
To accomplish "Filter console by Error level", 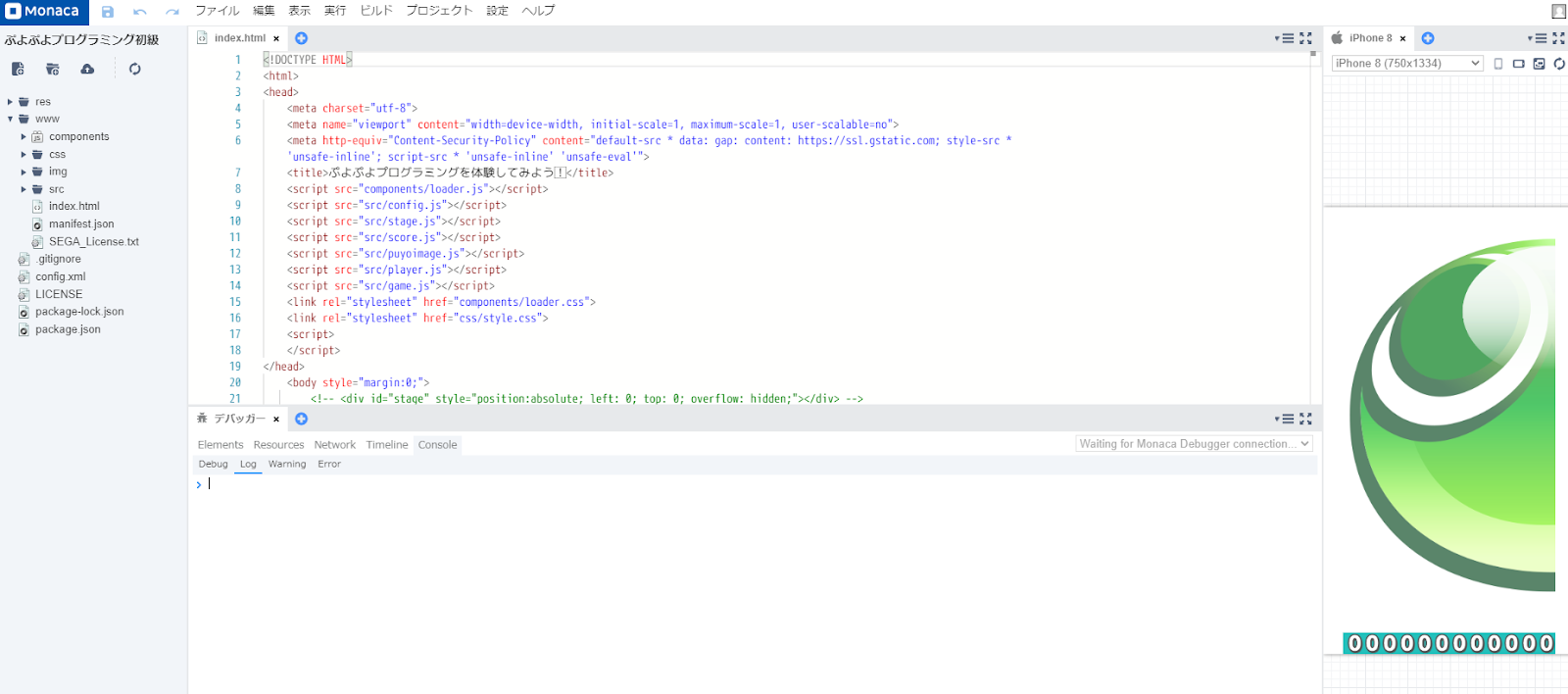I will 329,465.
